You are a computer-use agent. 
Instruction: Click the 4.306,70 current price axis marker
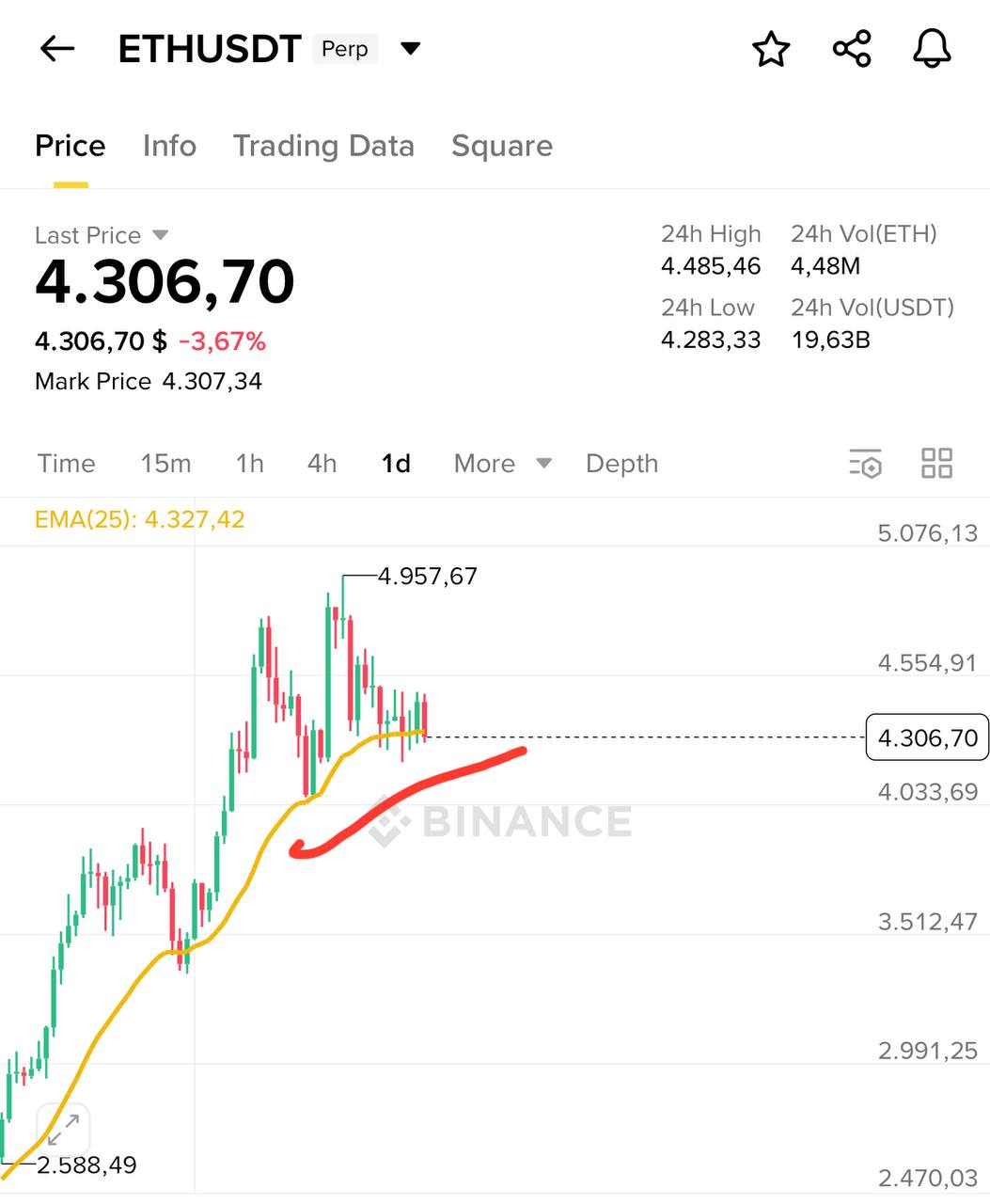coord(927,737)
